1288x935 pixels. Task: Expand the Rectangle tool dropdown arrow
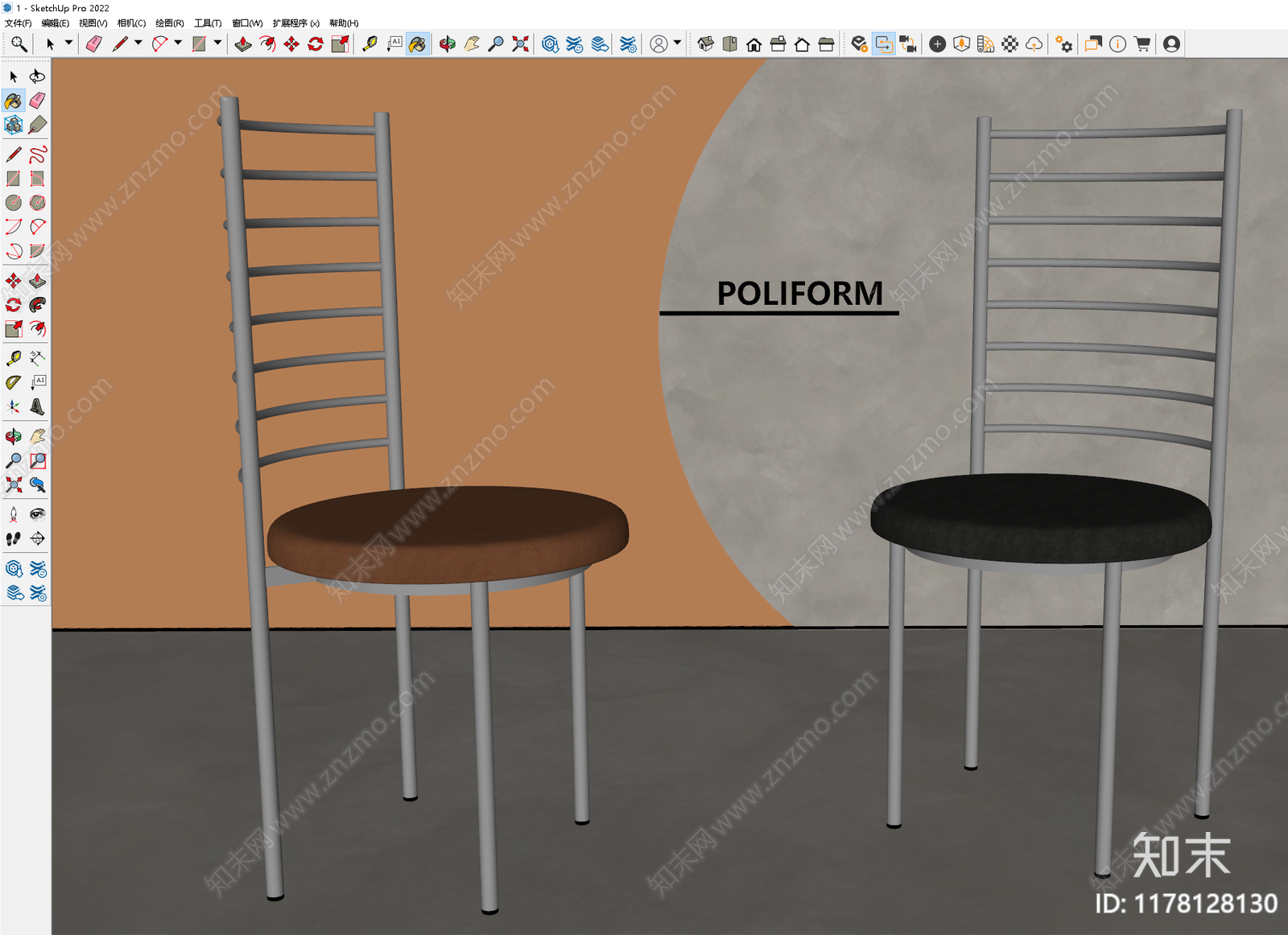pyautogui.click(x=217, y=43)
